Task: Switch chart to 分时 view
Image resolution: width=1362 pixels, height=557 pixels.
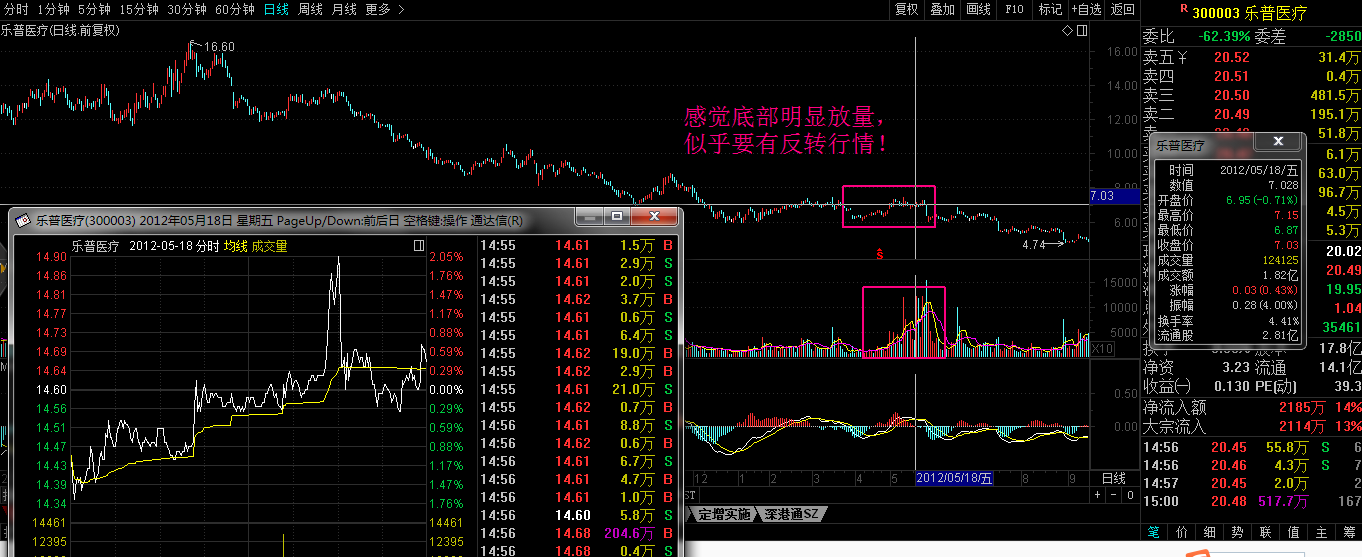Action: 16,9
